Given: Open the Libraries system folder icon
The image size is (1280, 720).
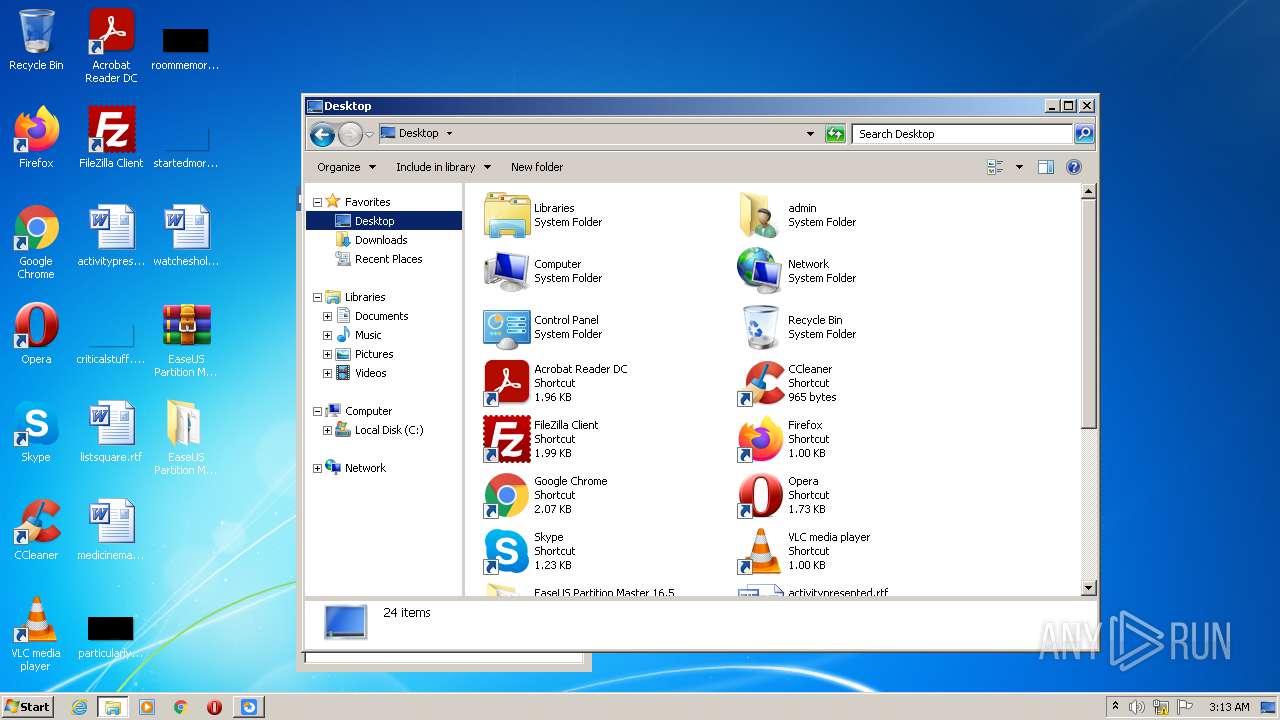Looking at the screenshot, I should (507, 215).
